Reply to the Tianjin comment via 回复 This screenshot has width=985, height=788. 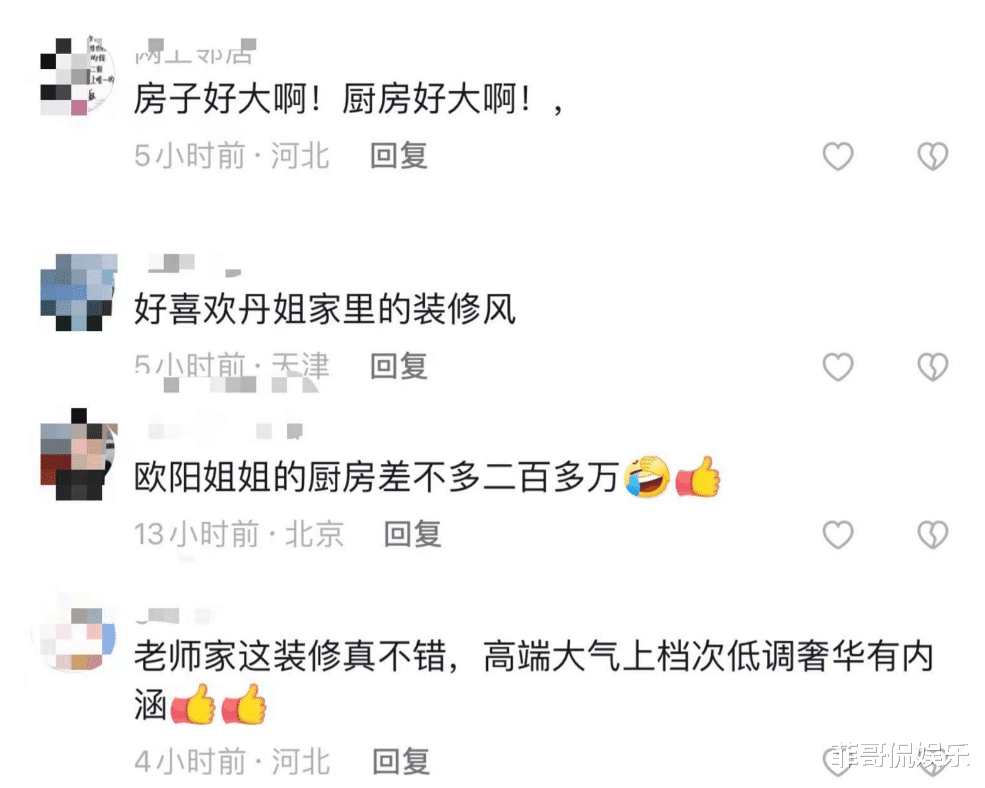(x=399, y=366)
